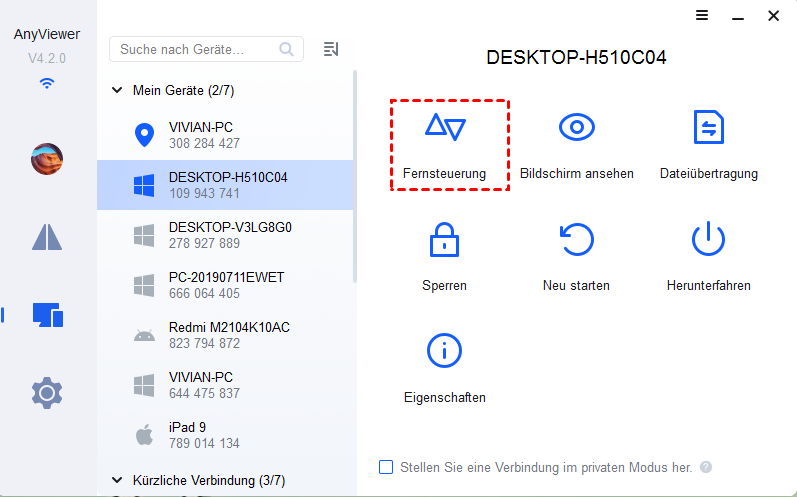Open the device list sort icon
797x497 pixels.
pos(331,49)
